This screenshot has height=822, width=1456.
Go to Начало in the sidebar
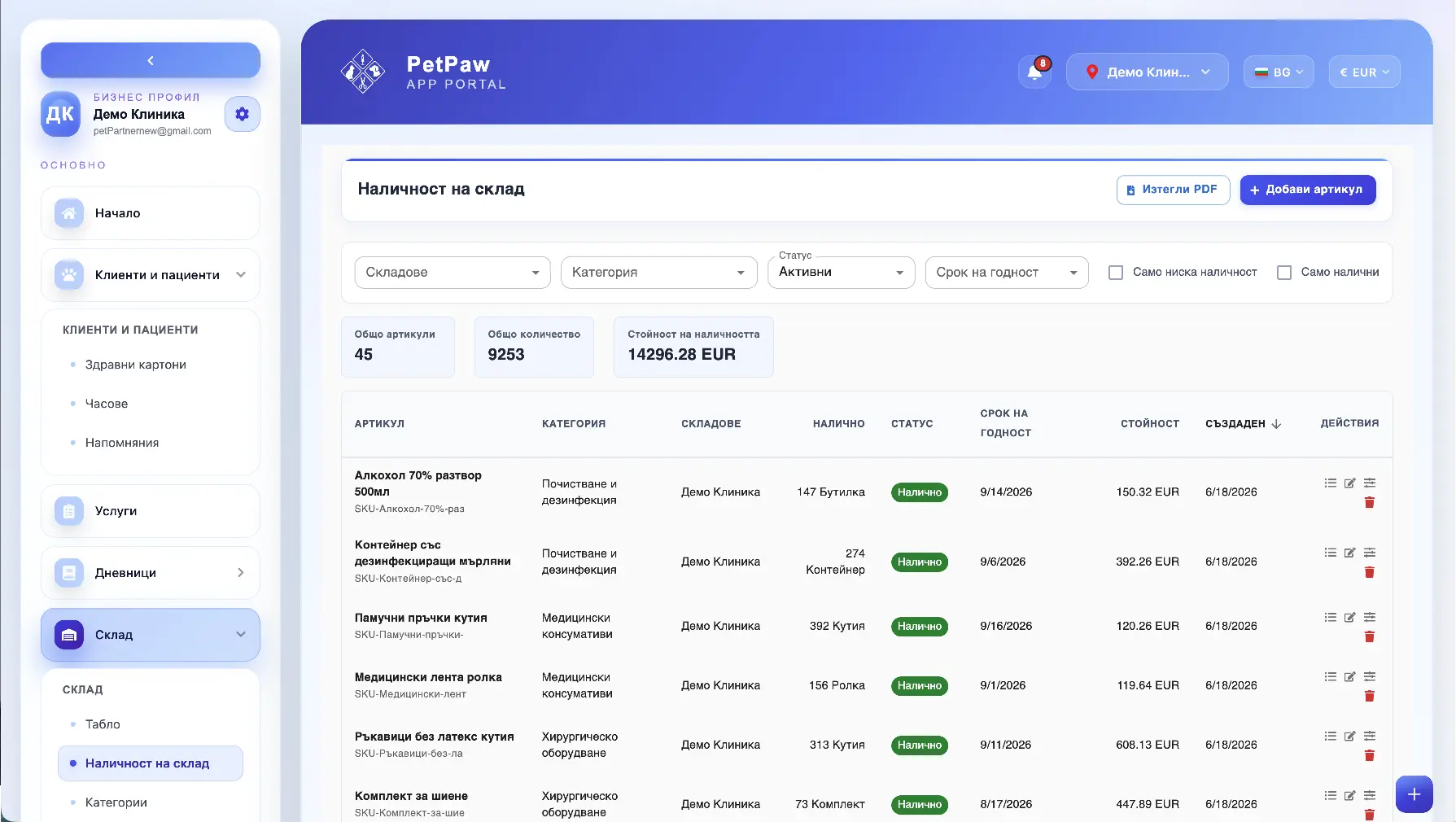(x=151, y=213)
